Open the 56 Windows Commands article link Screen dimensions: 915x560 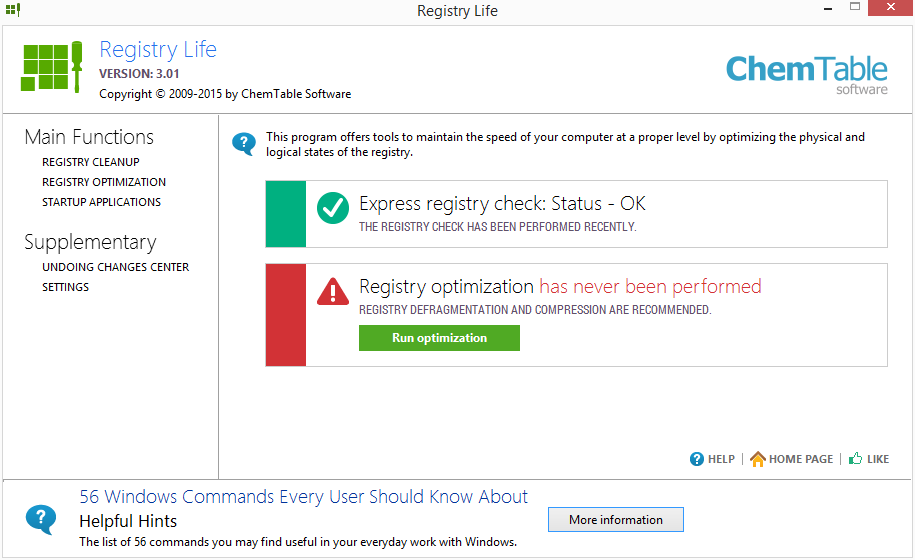[303, 497]
